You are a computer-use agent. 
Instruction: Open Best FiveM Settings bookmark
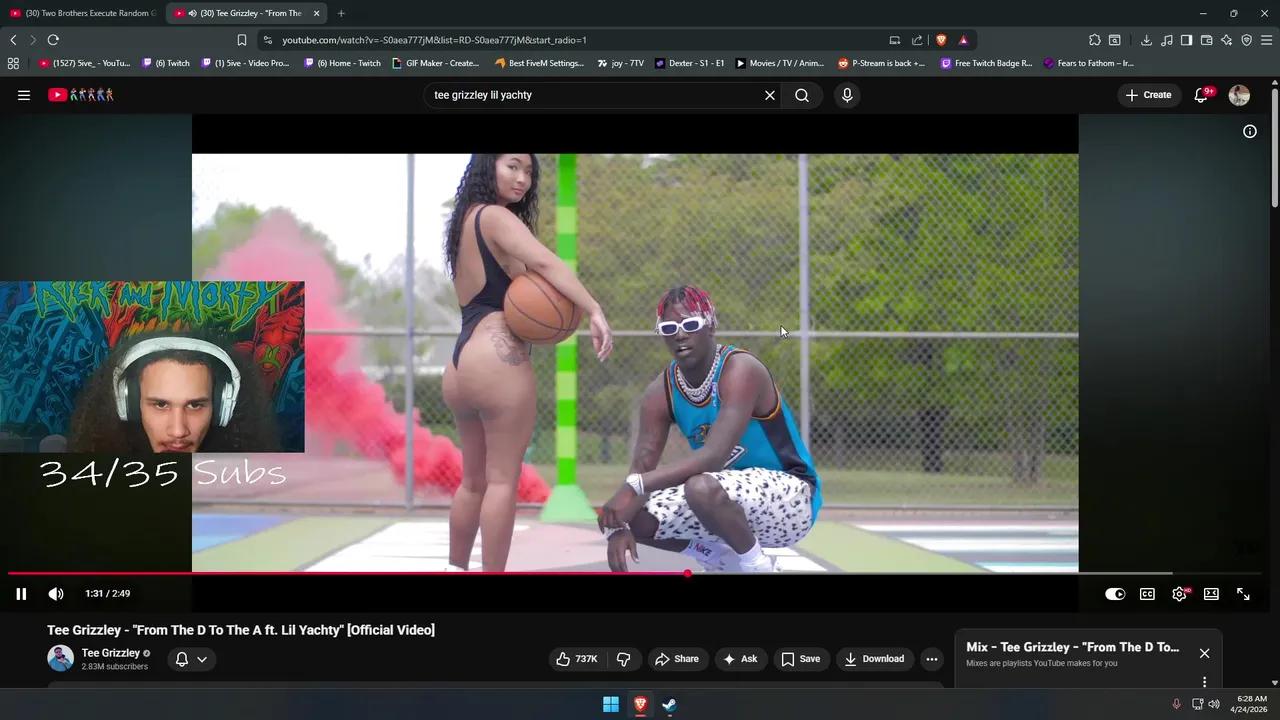click(539, 63)
